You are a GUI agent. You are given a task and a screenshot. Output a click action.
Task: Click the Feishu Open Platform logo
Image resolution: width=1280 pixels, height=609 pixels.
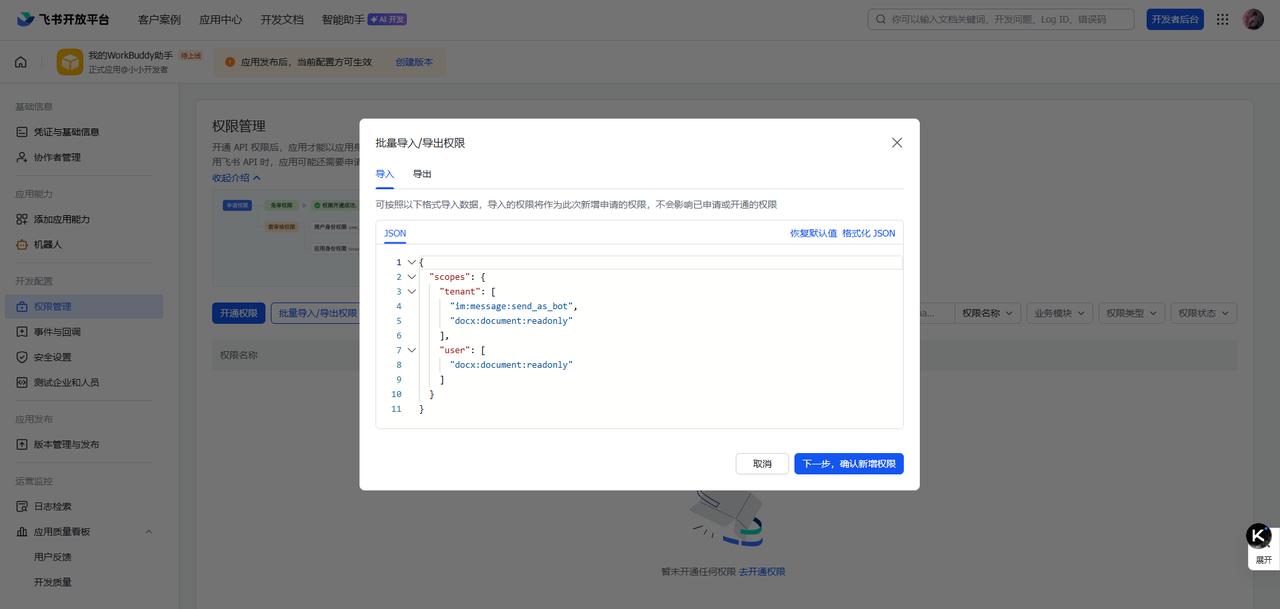pos(63,19)
